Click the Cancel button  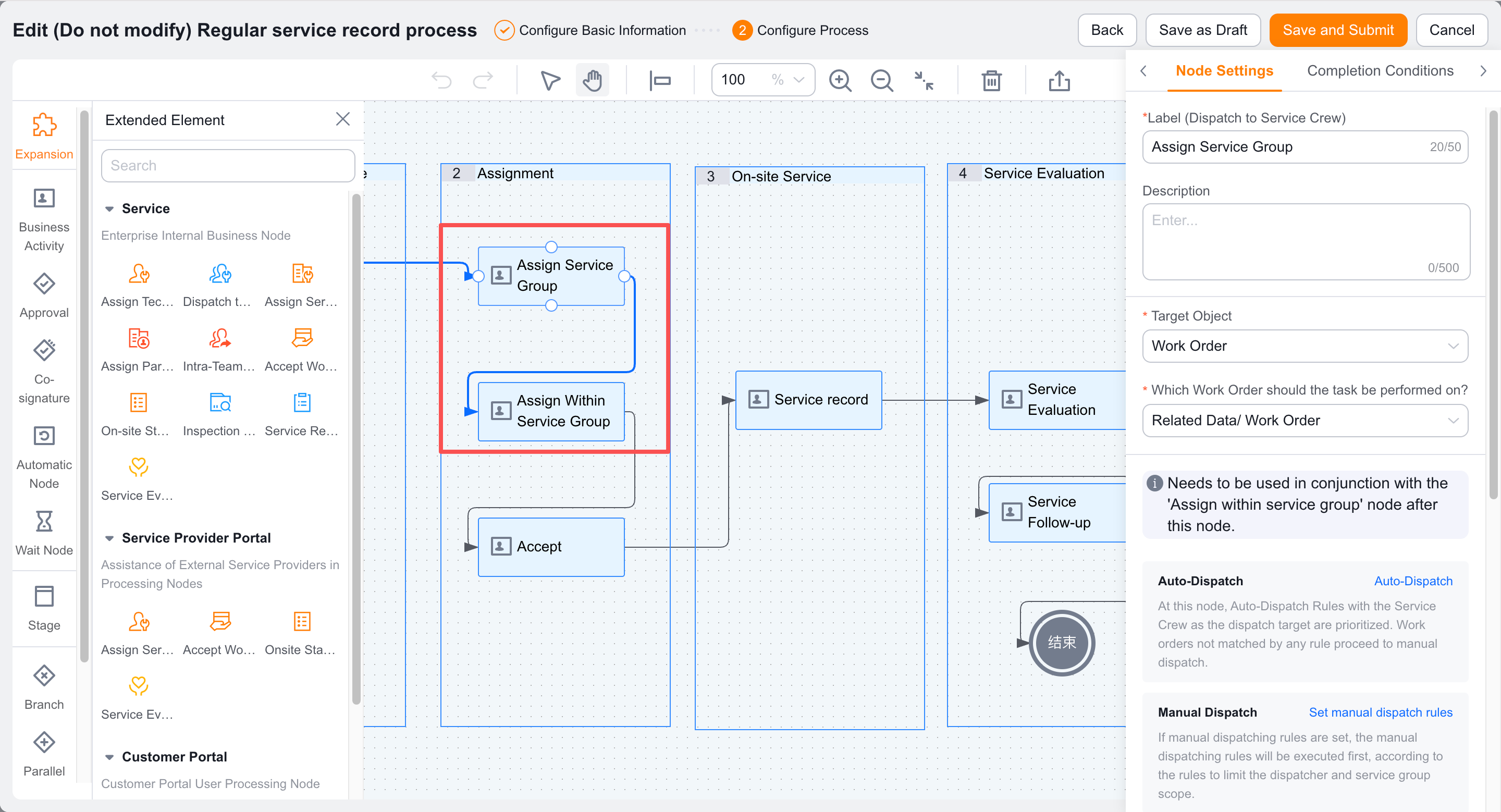click(1451, 30)
